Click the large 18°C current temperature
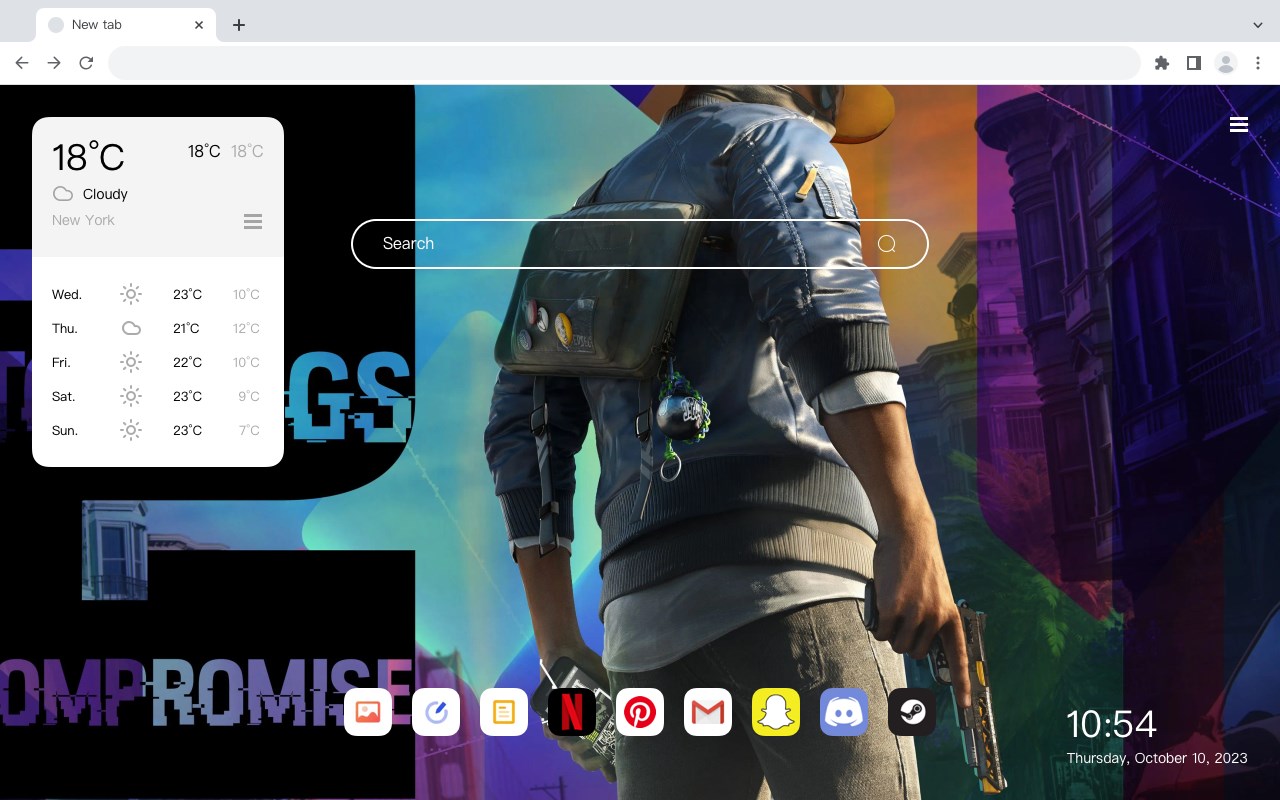This screenshot has width=1280, height=800. pyautogui.click(x=88, y=157)
